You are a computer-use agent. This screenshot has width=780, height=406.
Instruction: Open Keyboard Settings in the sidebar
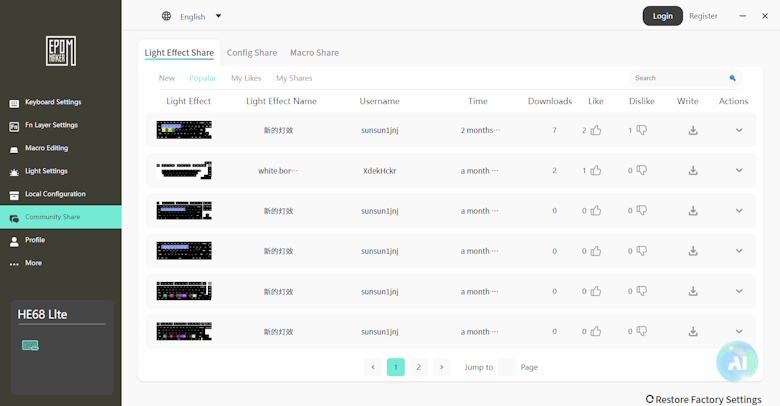(53, 102)
